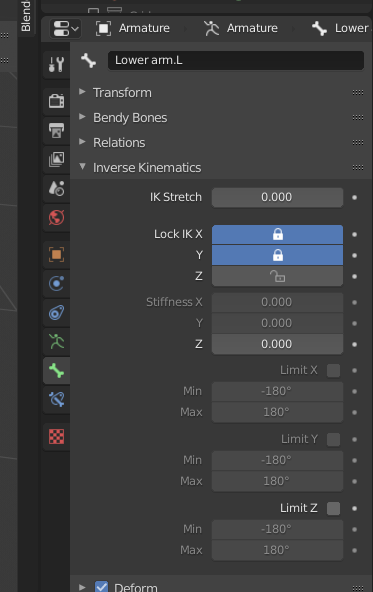Animate IK Stretch using its dot button
This screenshot has height=592, width=373.
(x=355, y=197)
